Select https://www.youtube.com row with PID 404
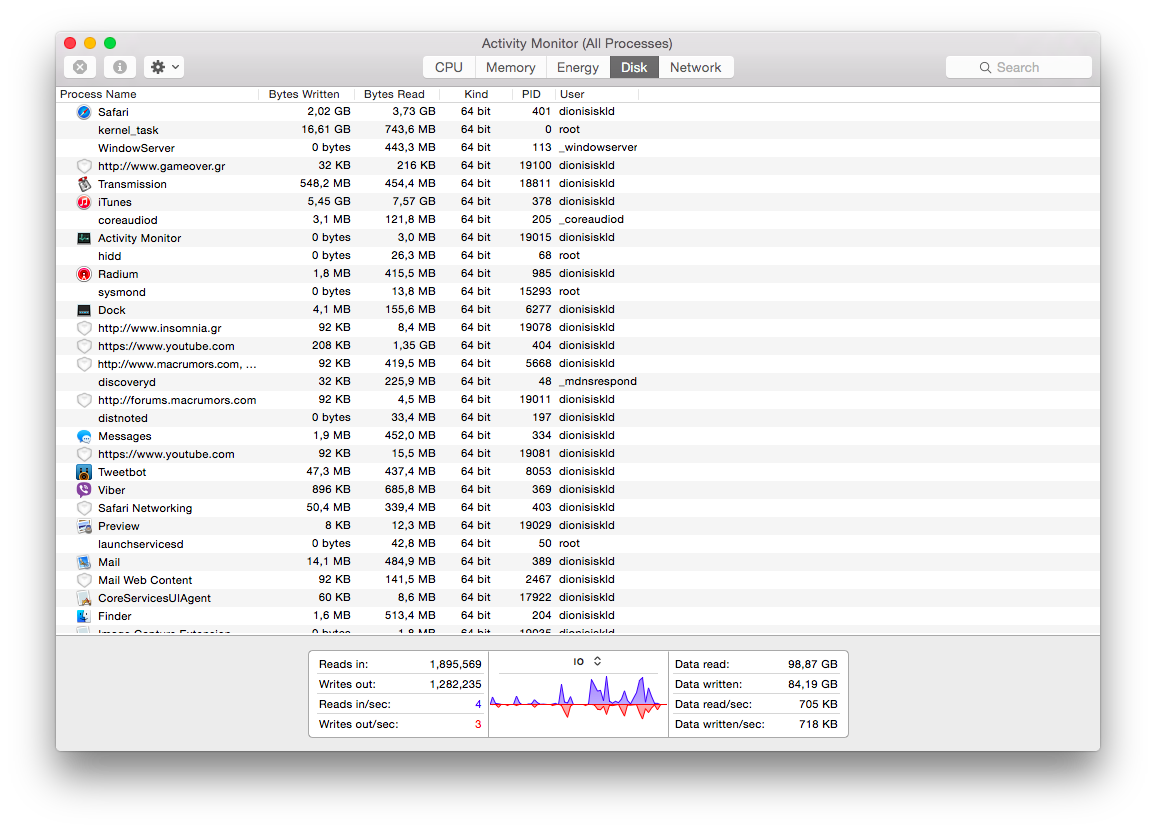The height and width of the screenshot is (831, 1156). (578, 346)
